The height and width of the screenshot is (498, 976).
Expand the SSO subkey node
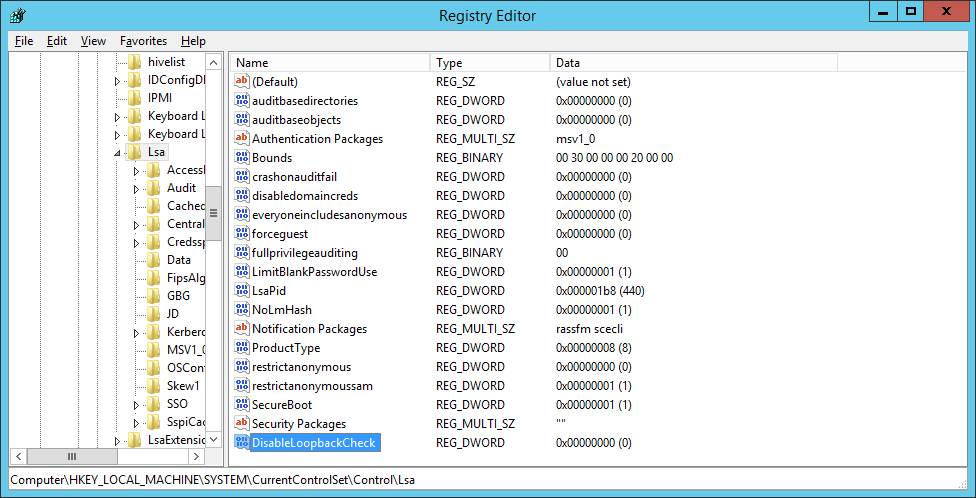tap(136, 404)
